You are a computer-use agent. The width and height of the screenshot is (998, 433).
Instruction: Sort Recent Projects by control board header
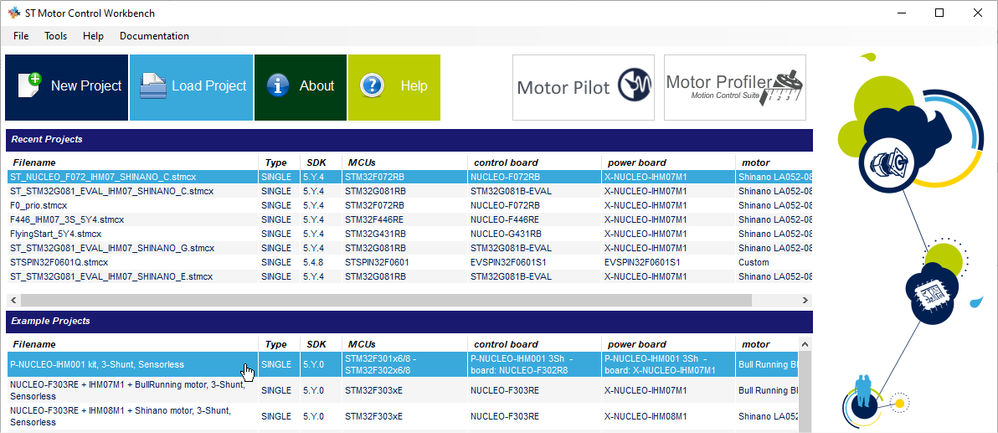[534, 162]
